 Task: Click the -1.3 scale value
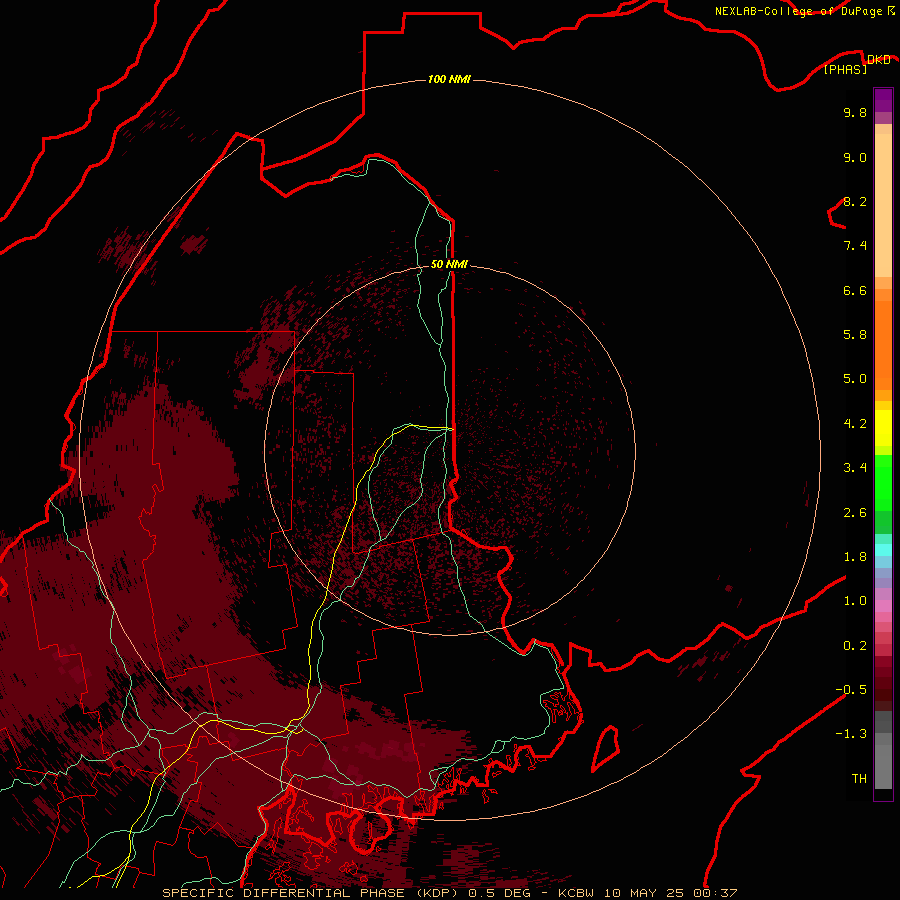click(x=851, y=734)
